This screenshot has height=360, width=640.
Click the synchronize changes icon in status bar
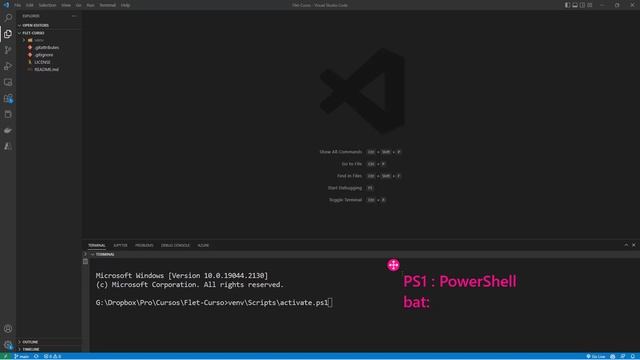tap(36, 356)
